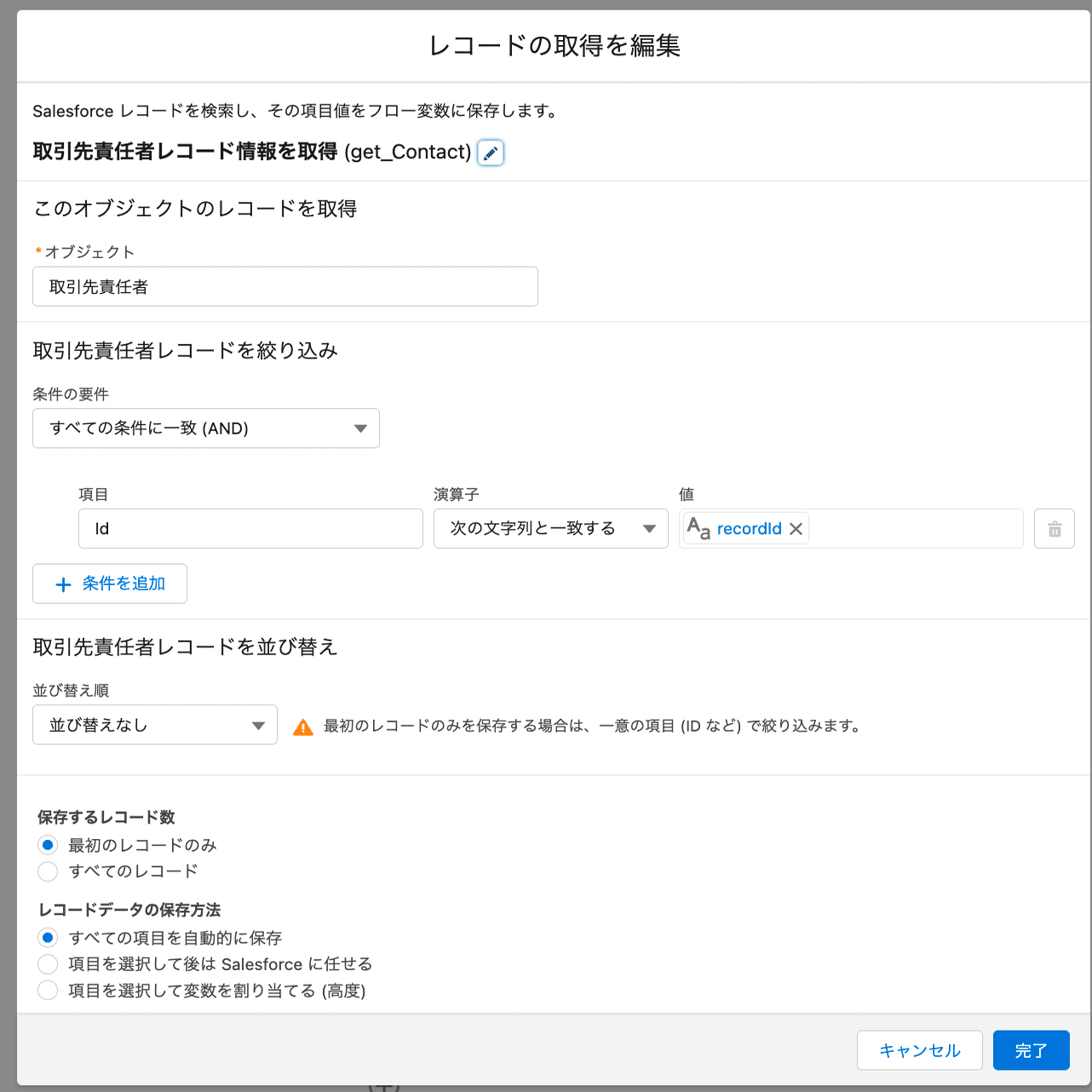Click the pencil icon to edit get_Contact name
The width and height of the screenshot is (1092, 1092).
[x=491, y=152]
